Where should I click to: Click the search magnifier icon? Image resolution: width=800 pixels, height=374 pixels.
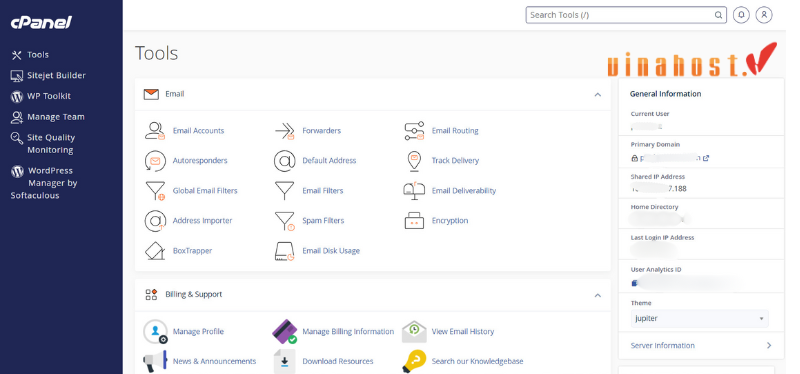tap(718, 15)
